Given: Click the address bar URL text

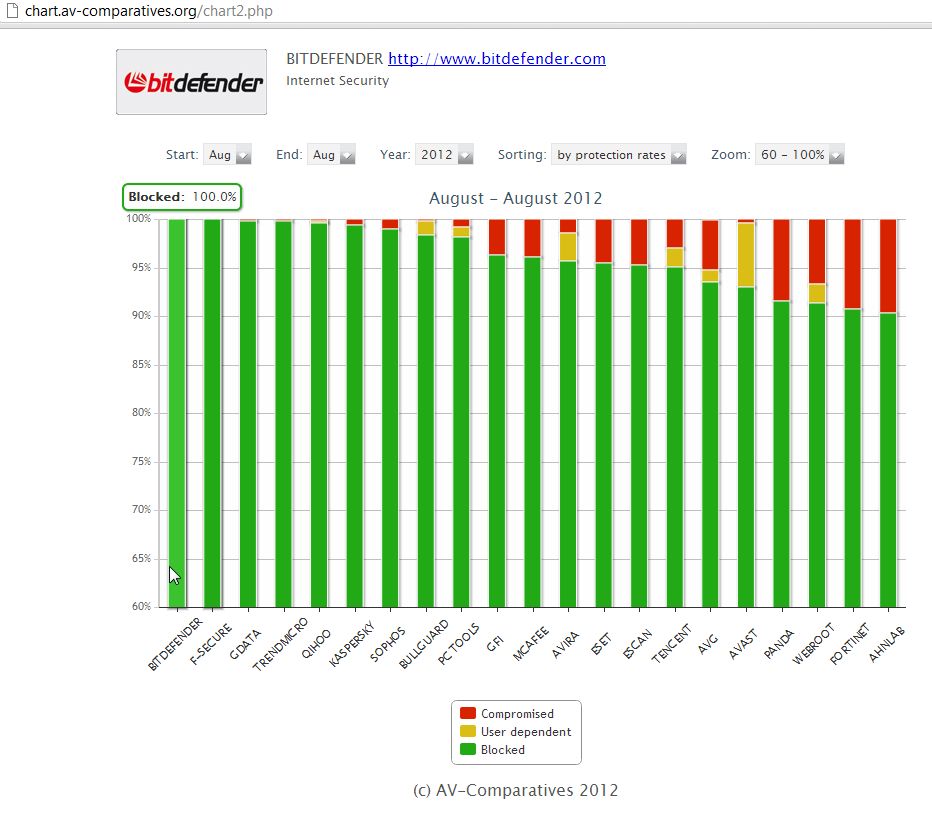Looking at the screenshot, I should 149,11.
